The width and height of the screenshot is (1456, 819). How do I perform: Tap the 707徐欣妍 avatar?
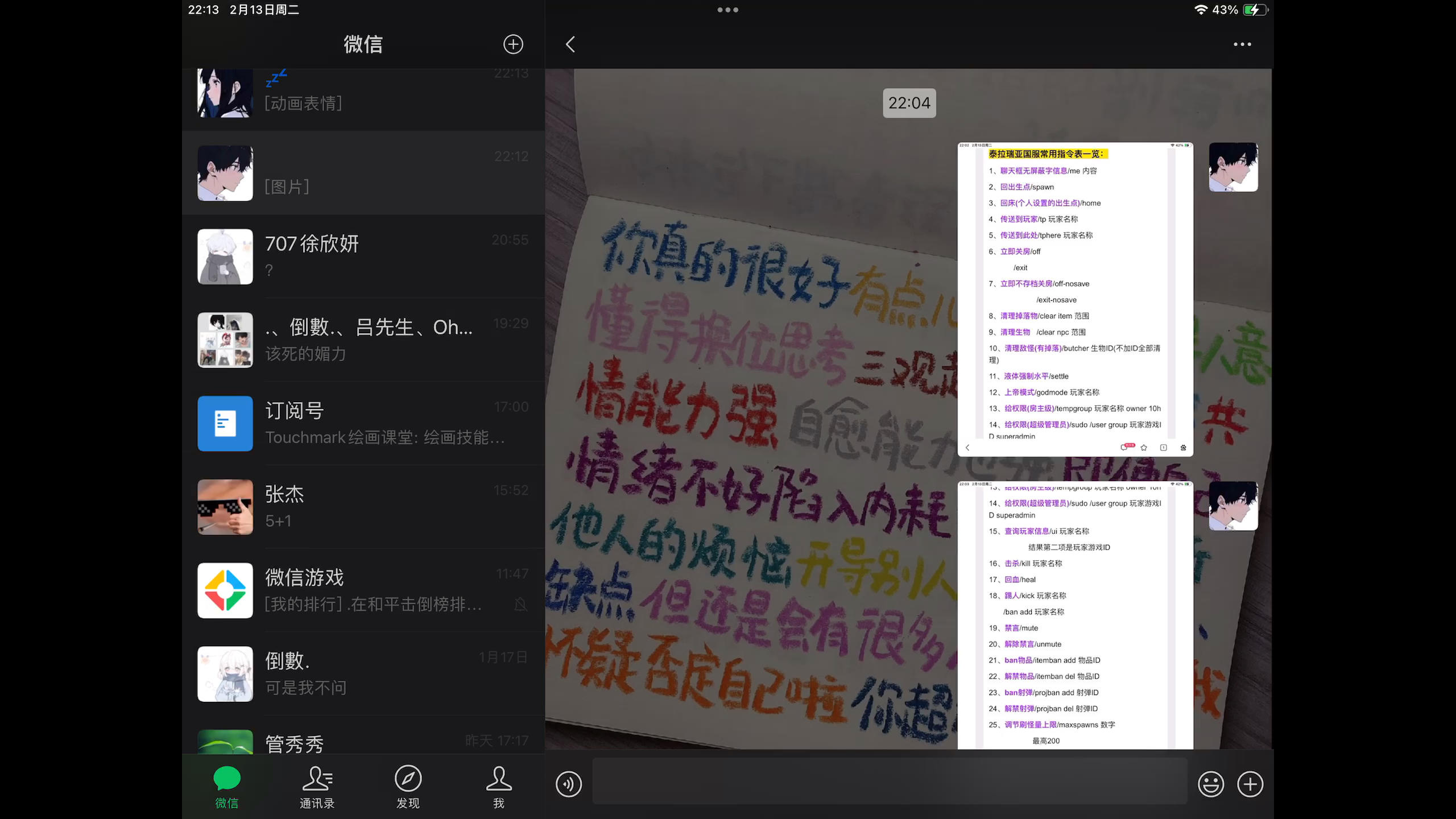click(x=225, y=257)
